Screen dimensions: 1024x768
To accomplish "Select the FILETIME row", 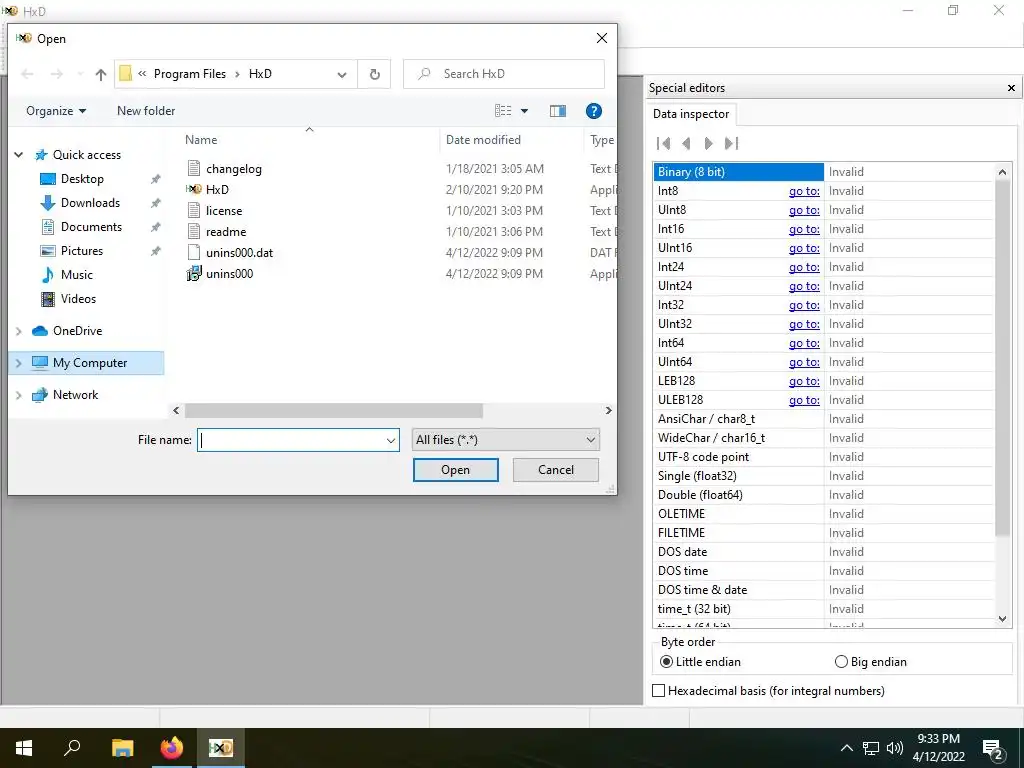I will point(824,533).
